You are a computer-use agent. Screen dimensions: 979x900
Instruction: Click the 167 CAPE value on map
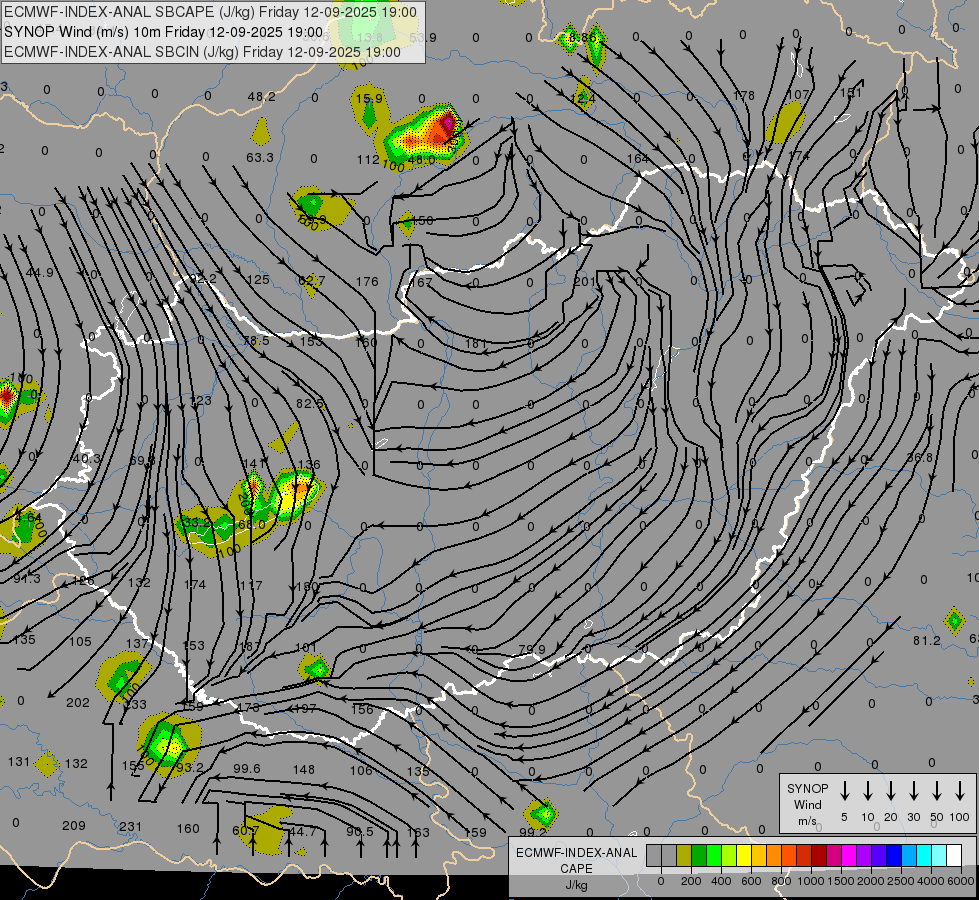pyautogui.click(x=421, y=282)
